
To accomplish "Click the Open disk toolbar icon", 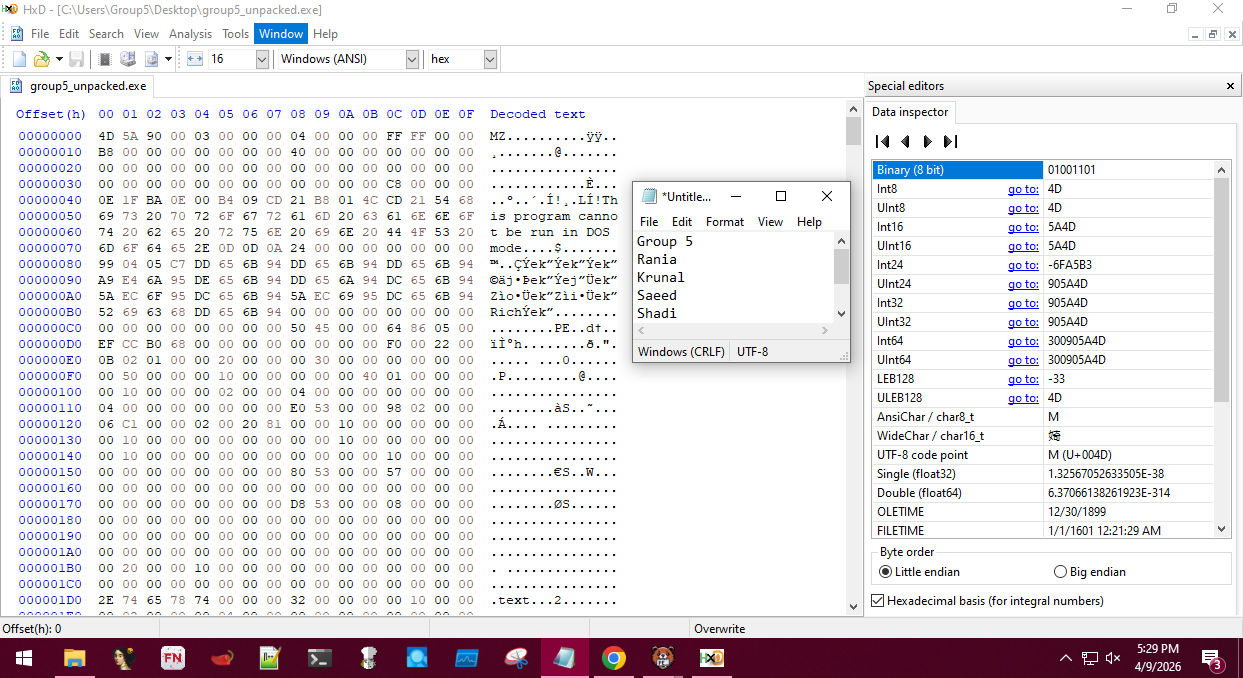I will pyautogui.click(x=128, y=59).
